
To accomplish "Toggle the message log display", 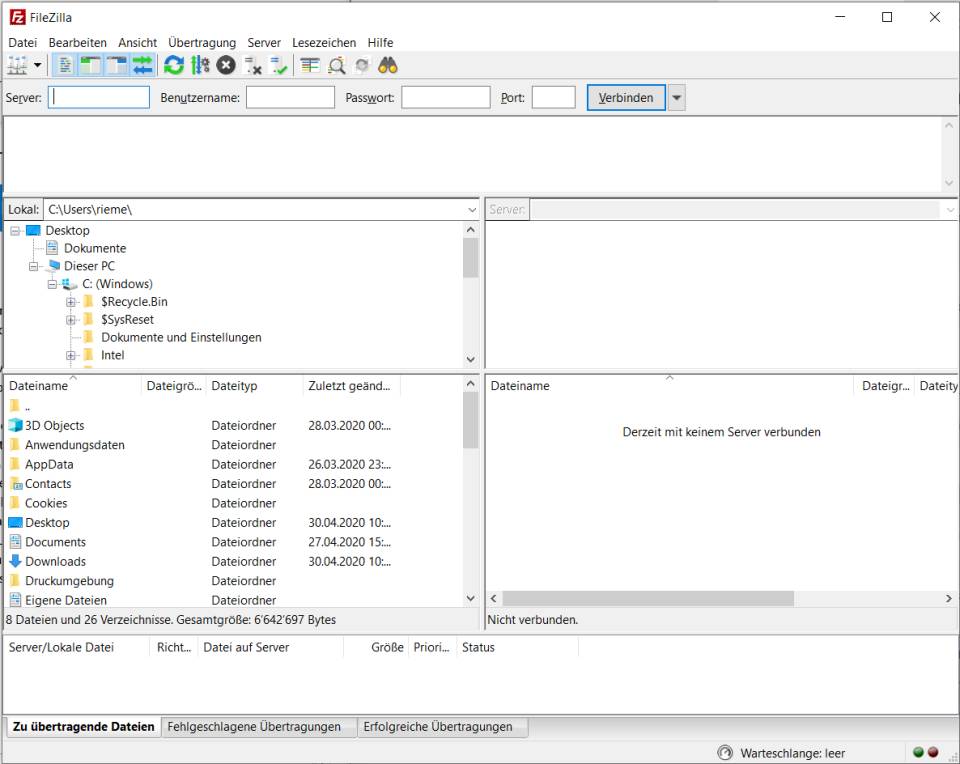I will pos(65,65).
